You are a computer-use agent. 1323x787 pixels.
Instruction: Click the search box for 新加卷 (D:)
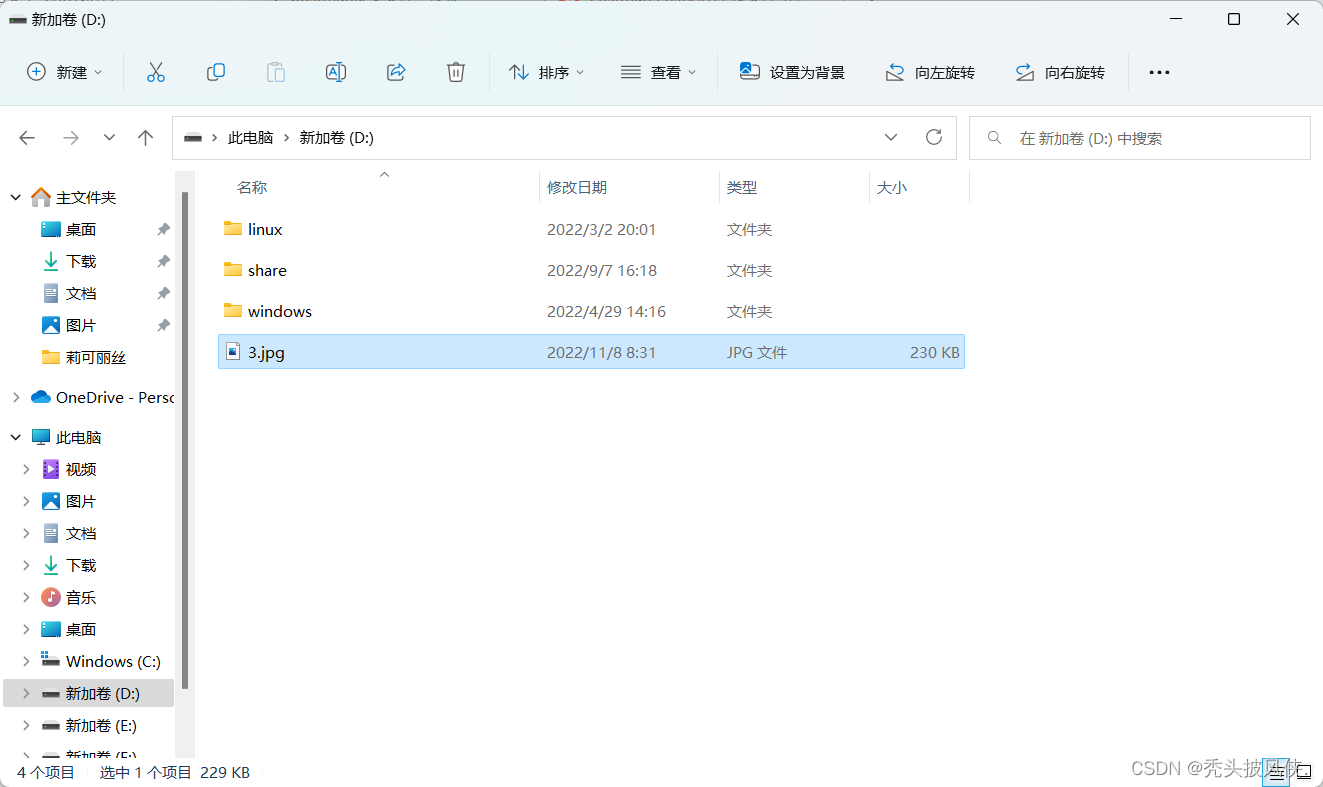[x=1140, y=138]
